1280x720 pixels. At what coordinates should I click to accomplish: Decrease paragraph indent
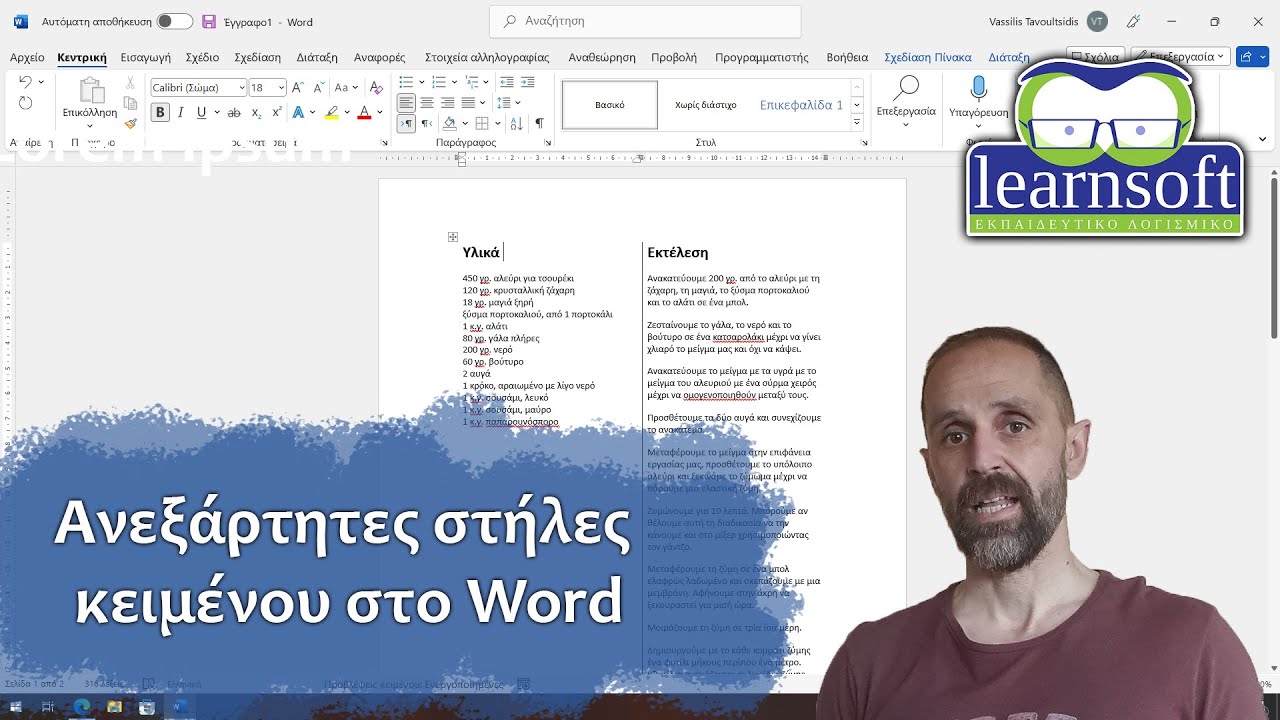506,82
